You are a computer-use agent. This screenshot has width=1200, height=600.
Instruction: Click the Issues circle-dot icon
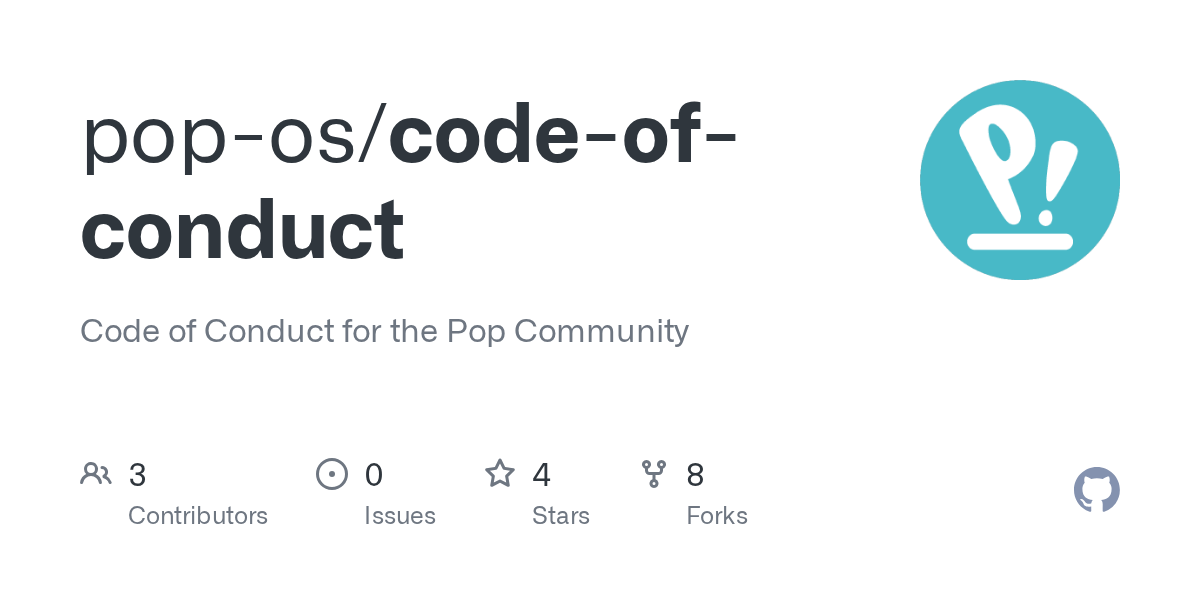(332, 474)
